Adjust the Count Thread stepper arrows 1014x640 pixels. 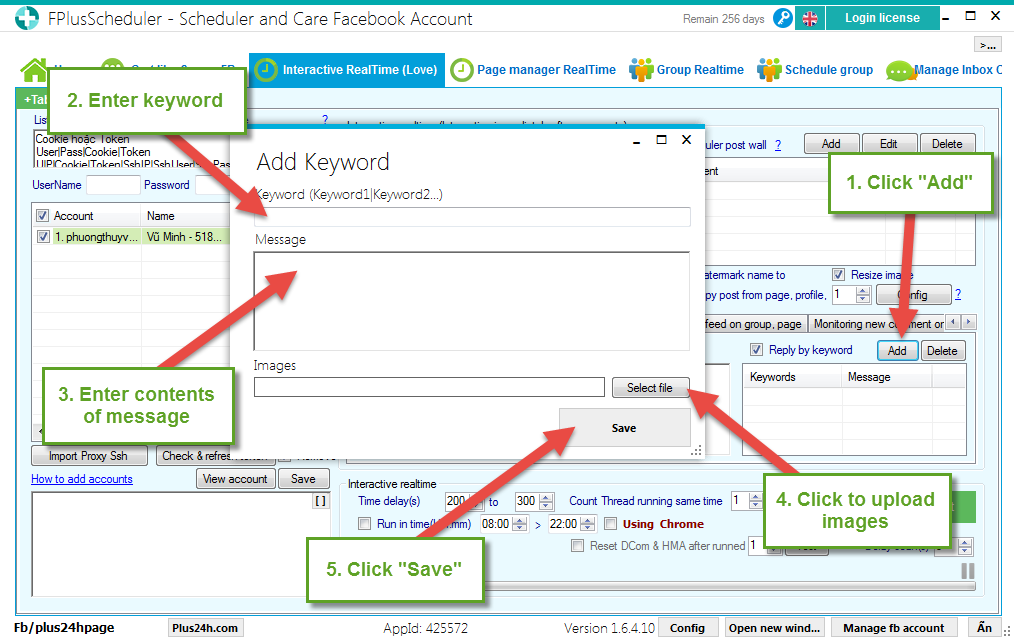click(x=755, y=501)
